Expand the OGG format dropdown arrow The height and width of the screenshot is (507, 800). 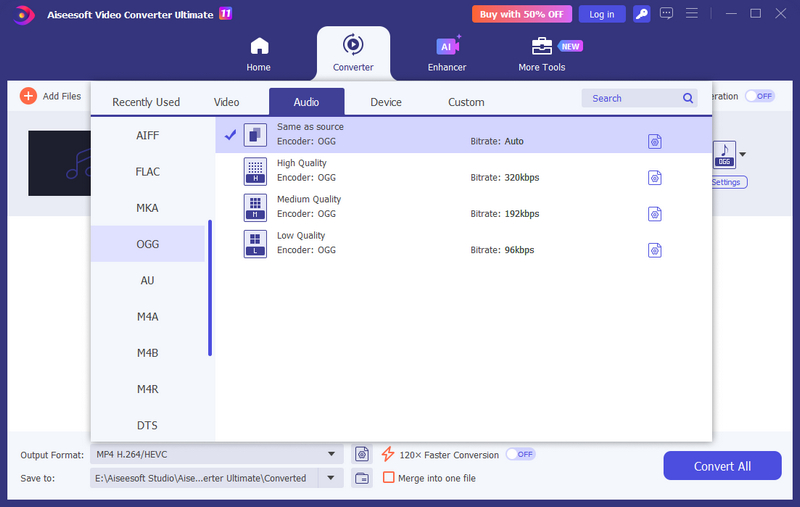pos(743,154)
